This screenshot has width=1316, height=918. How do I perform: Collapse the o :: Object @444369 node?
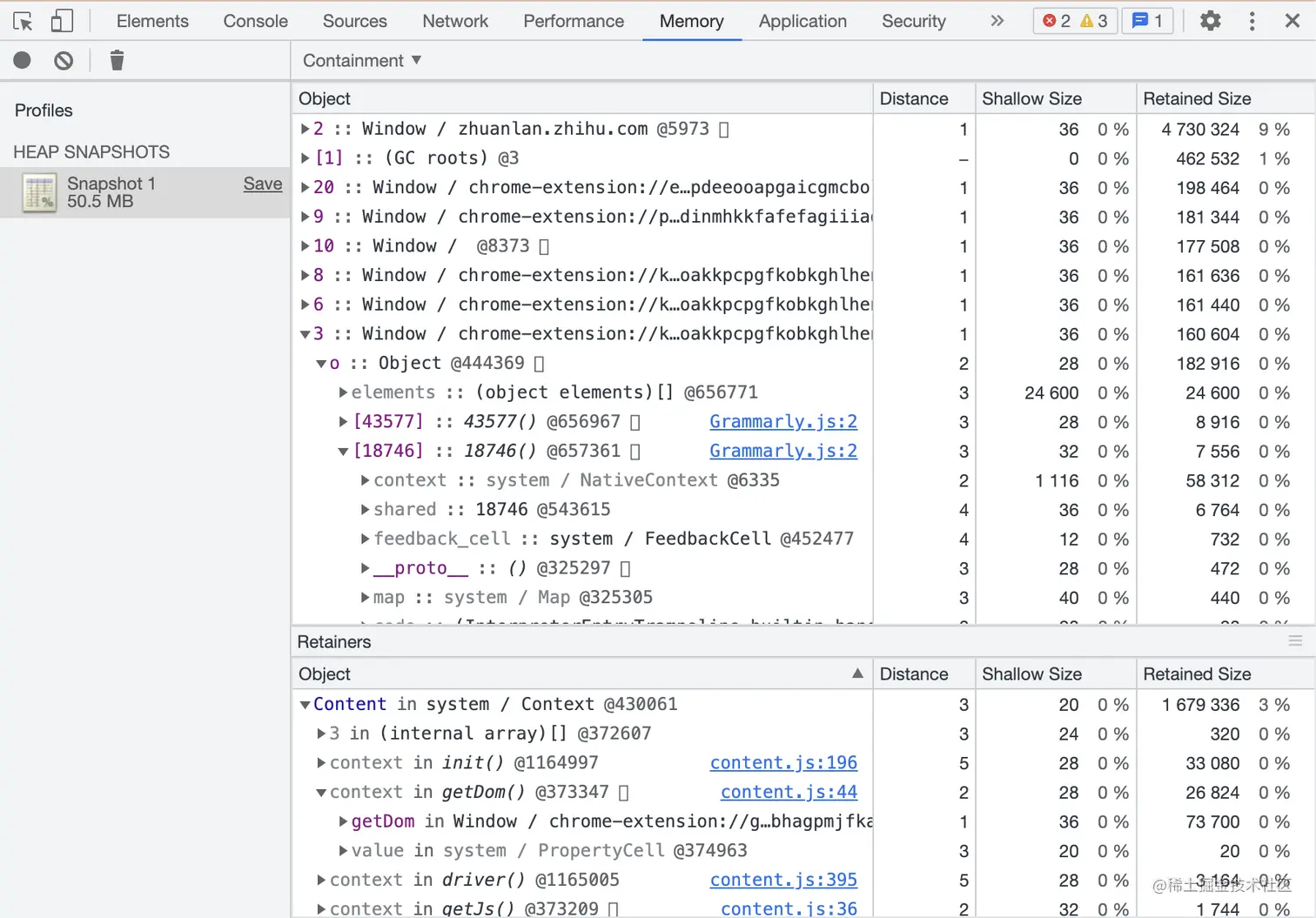(x=321, y=364)
